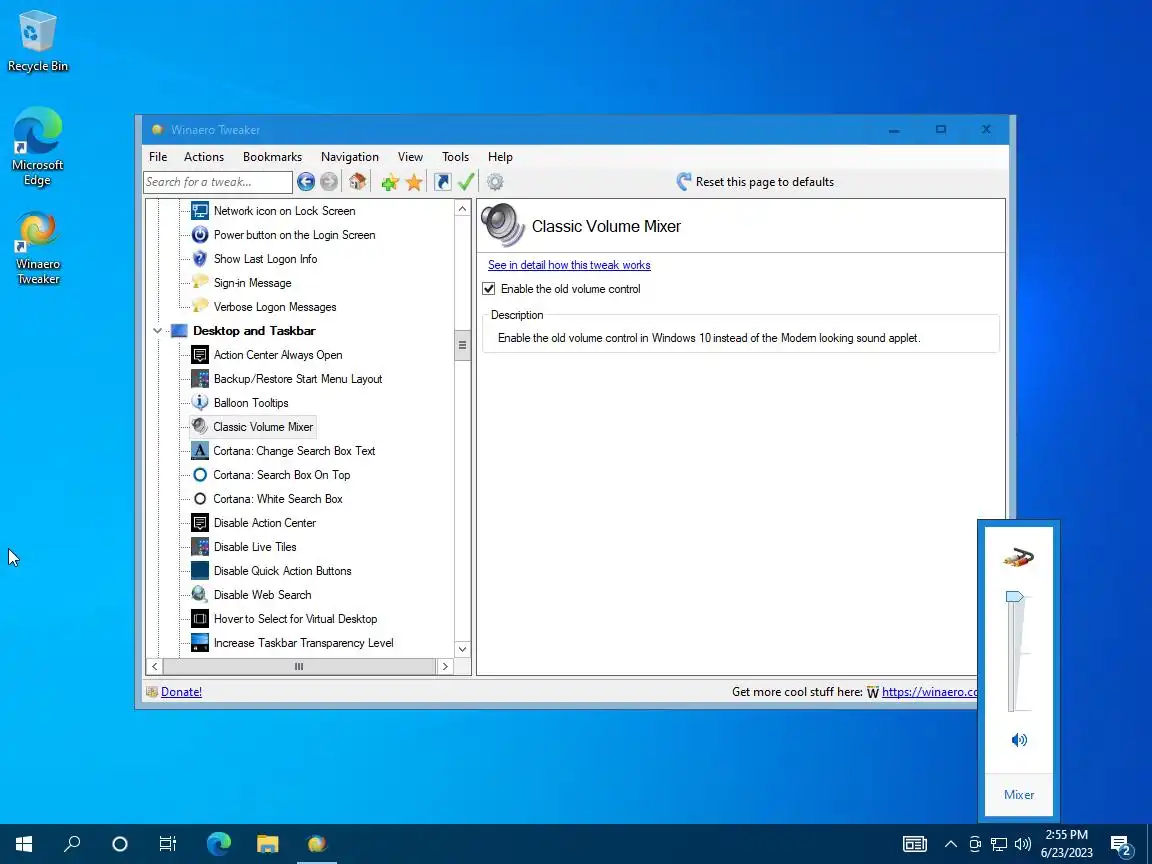The width and height of the screenshot is (1152, 864).
Task: Click Reset this page to defaults text
Action: [x=765, y=181]
